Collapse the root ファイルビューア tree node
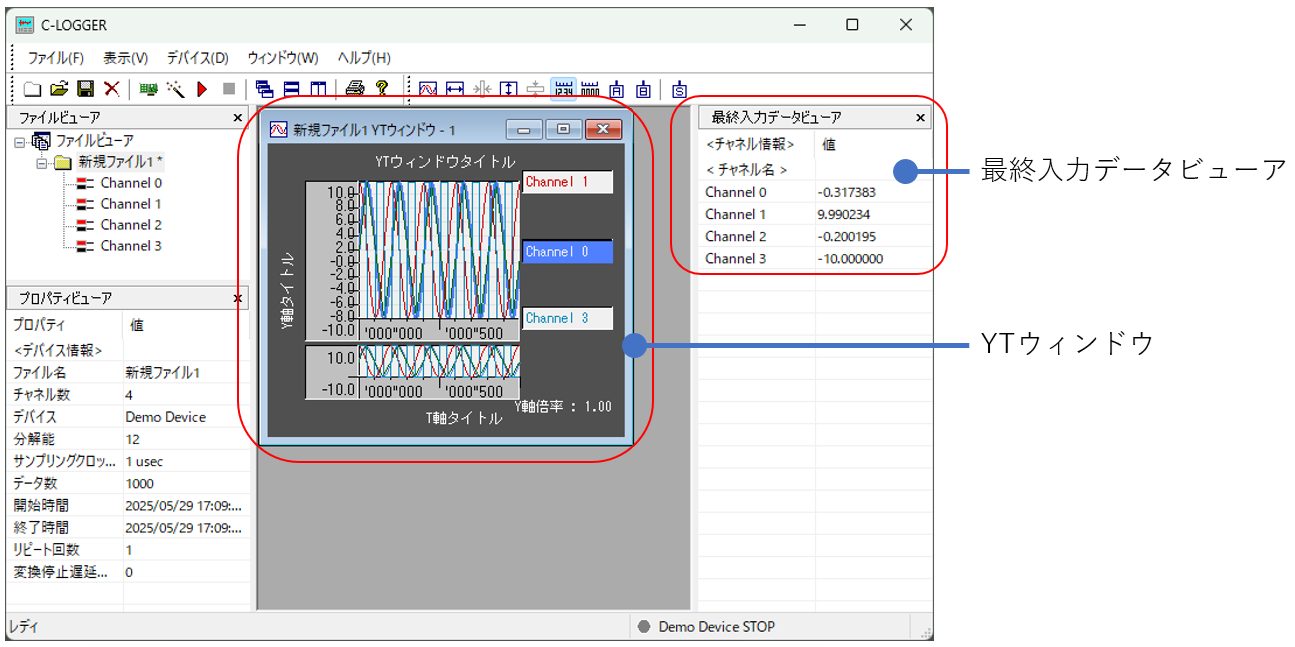This screenshot has height=647, width=1295. 20,141
